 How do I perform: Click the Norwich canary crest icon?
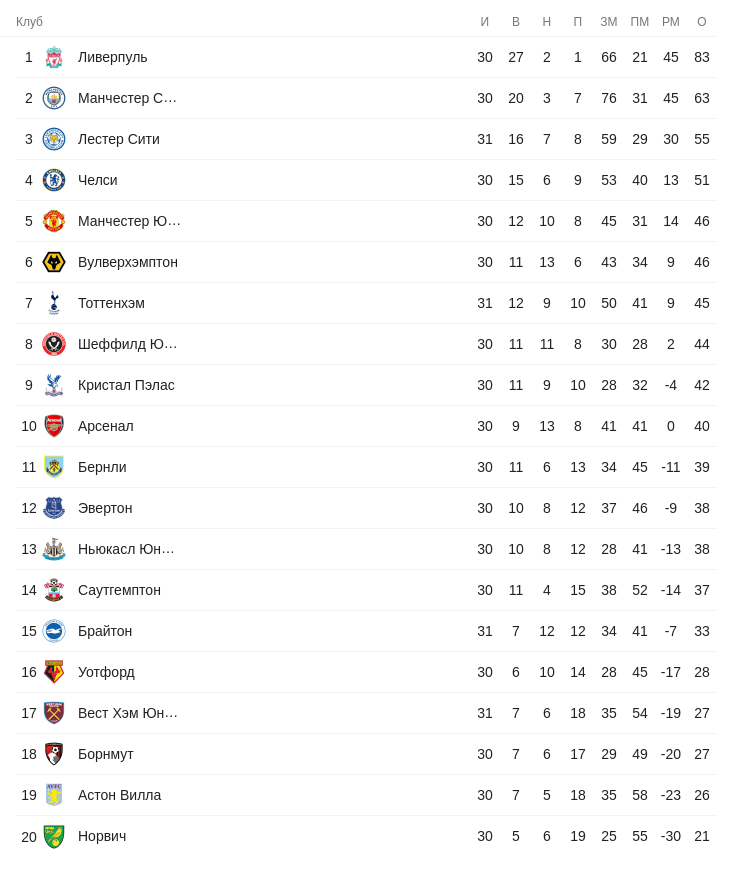[x=54, y=836]
